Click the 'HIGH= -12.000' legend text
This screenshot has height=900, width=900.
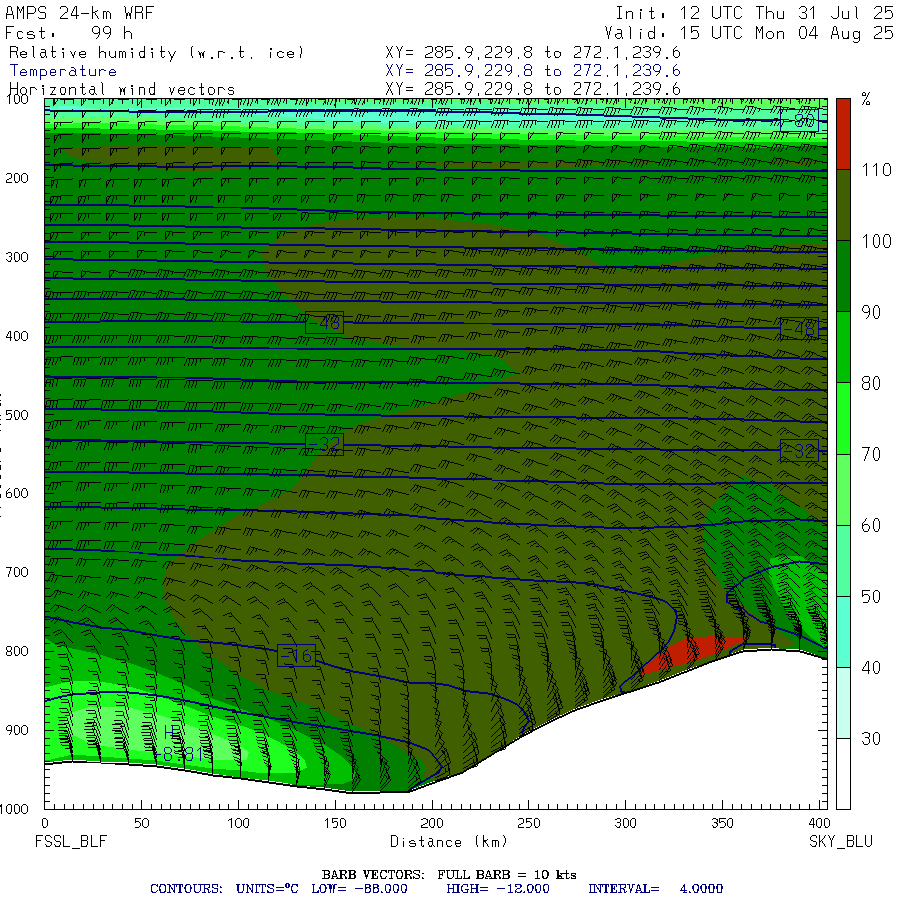click(498, 889)
